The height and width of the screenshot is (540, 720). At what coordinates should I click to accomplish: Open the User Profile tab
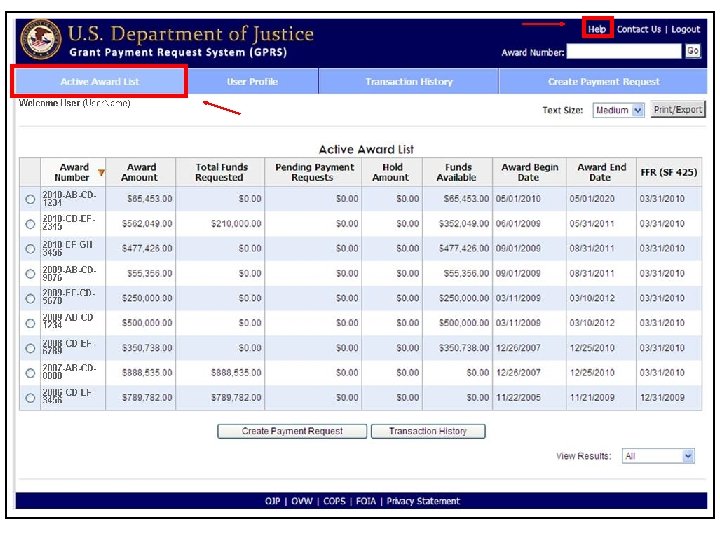[252, 82]
